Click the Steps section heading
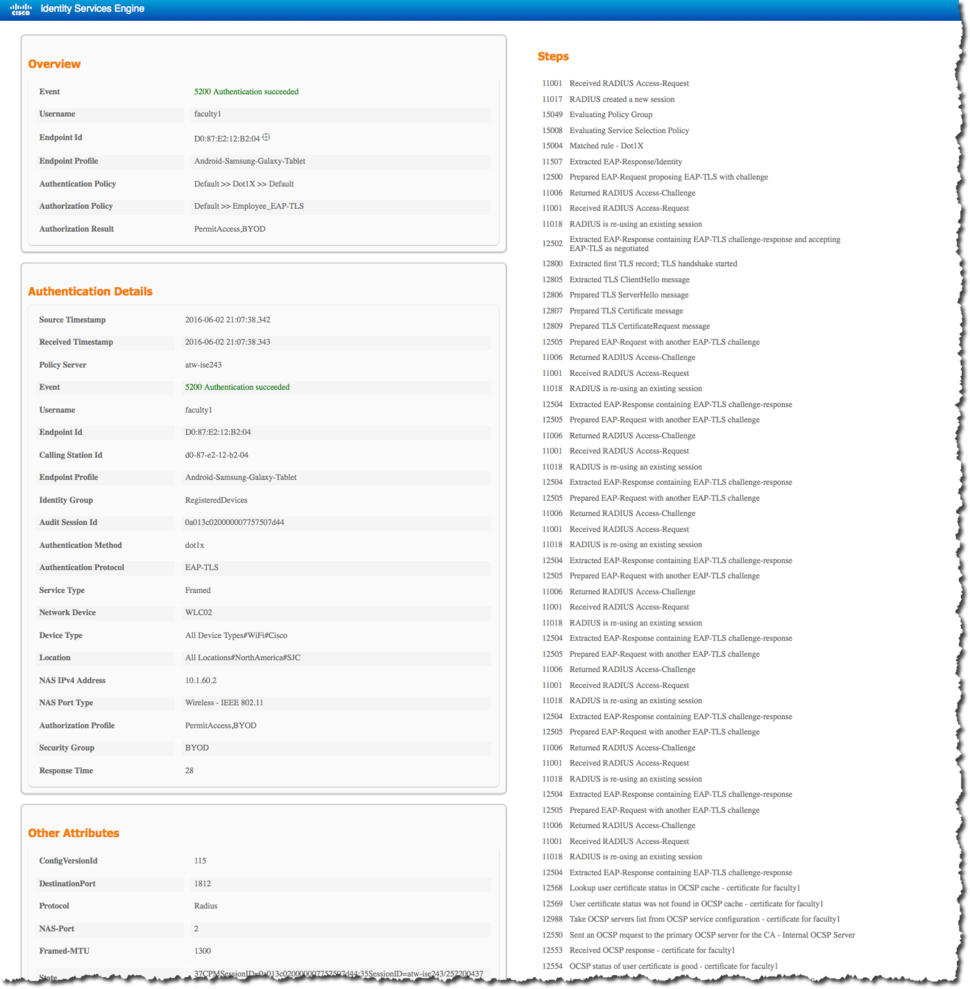This screenshot has width=970, height=989. [x=553, y=56]
